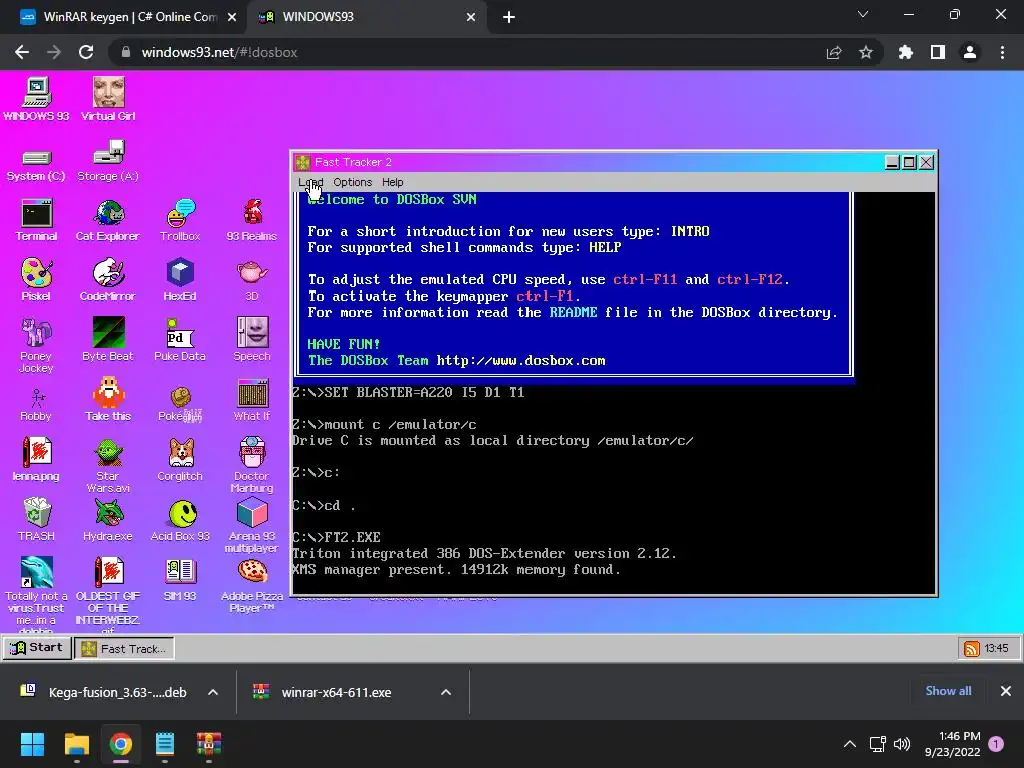Select the WINDOWS93 browser tab
This screenshot has width=1024, height=768.
(x=366, y=17)
